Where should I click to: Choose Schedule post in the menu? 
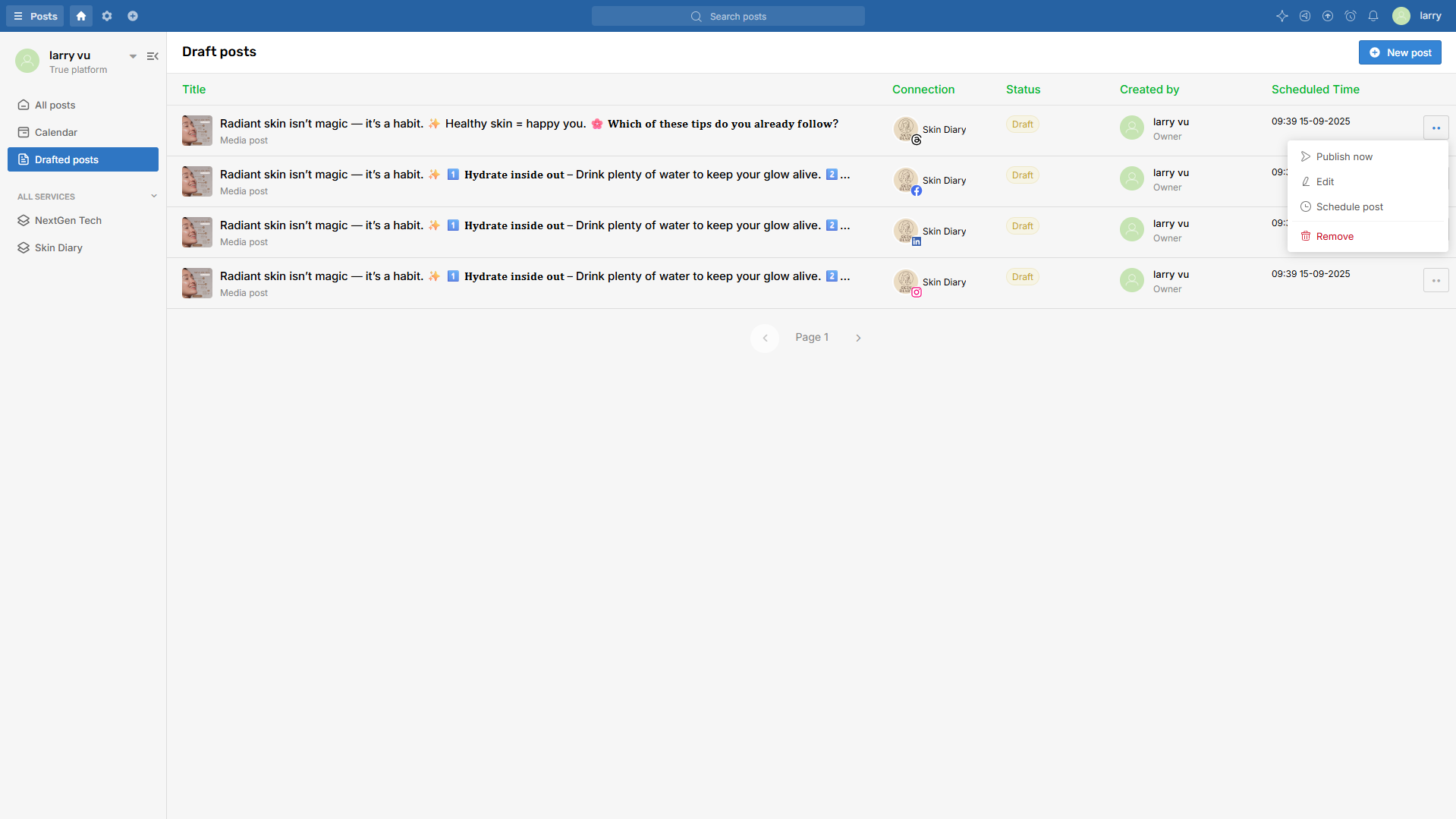tap(1349, 207)
